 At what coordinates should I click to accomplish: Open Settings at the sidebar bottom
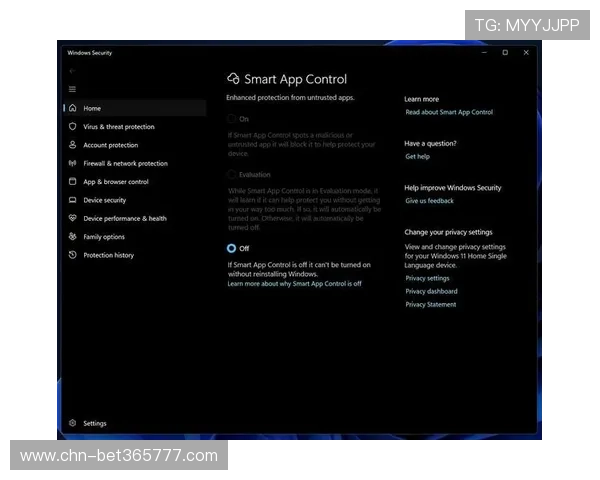tap(94, 423)
